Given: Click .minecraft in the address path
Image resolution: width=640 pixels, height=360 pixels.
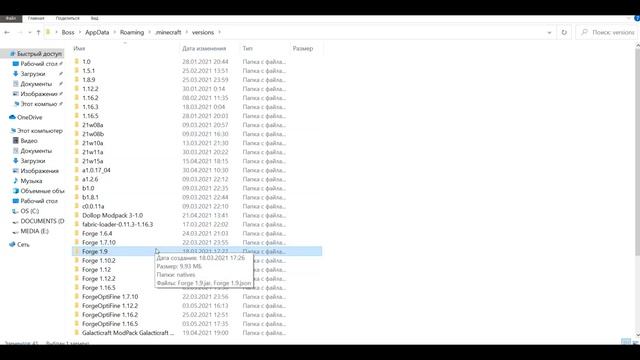Looking at the screenshot, I should [x=168, y=32].
